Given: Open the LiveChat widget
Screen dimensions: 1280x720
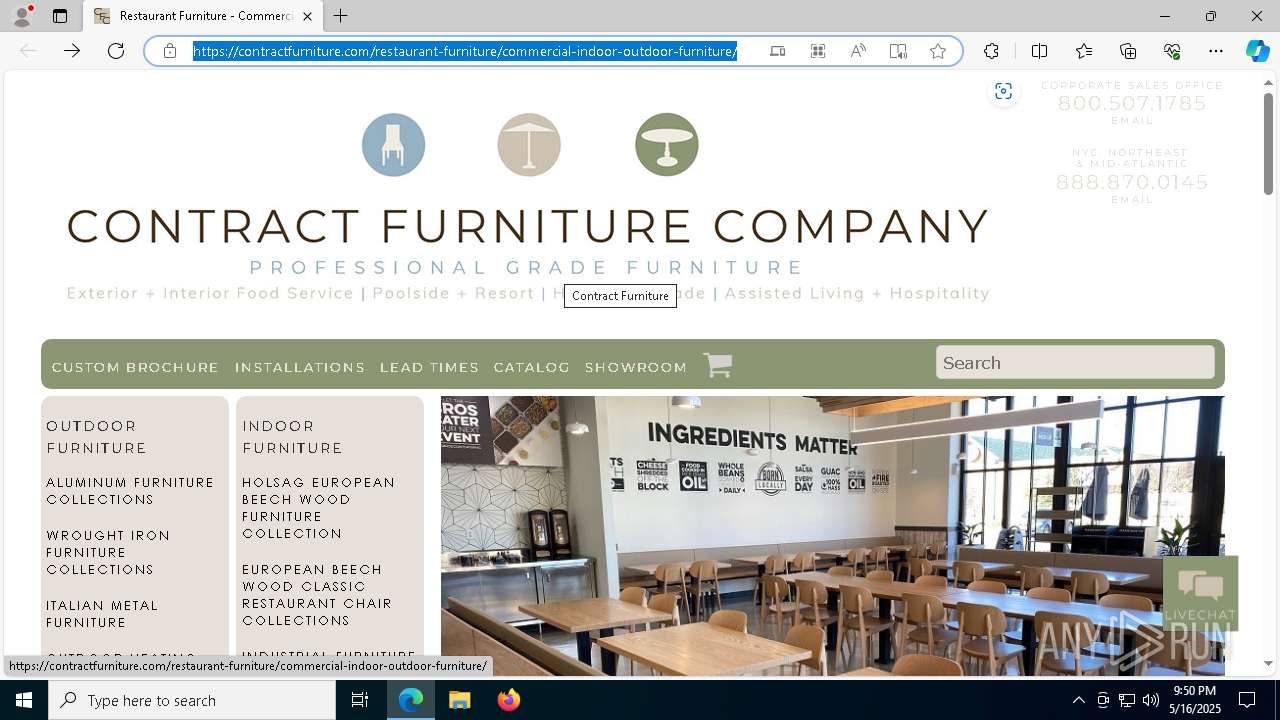Looking at the screenshot, I should (x=1200, y=593).
